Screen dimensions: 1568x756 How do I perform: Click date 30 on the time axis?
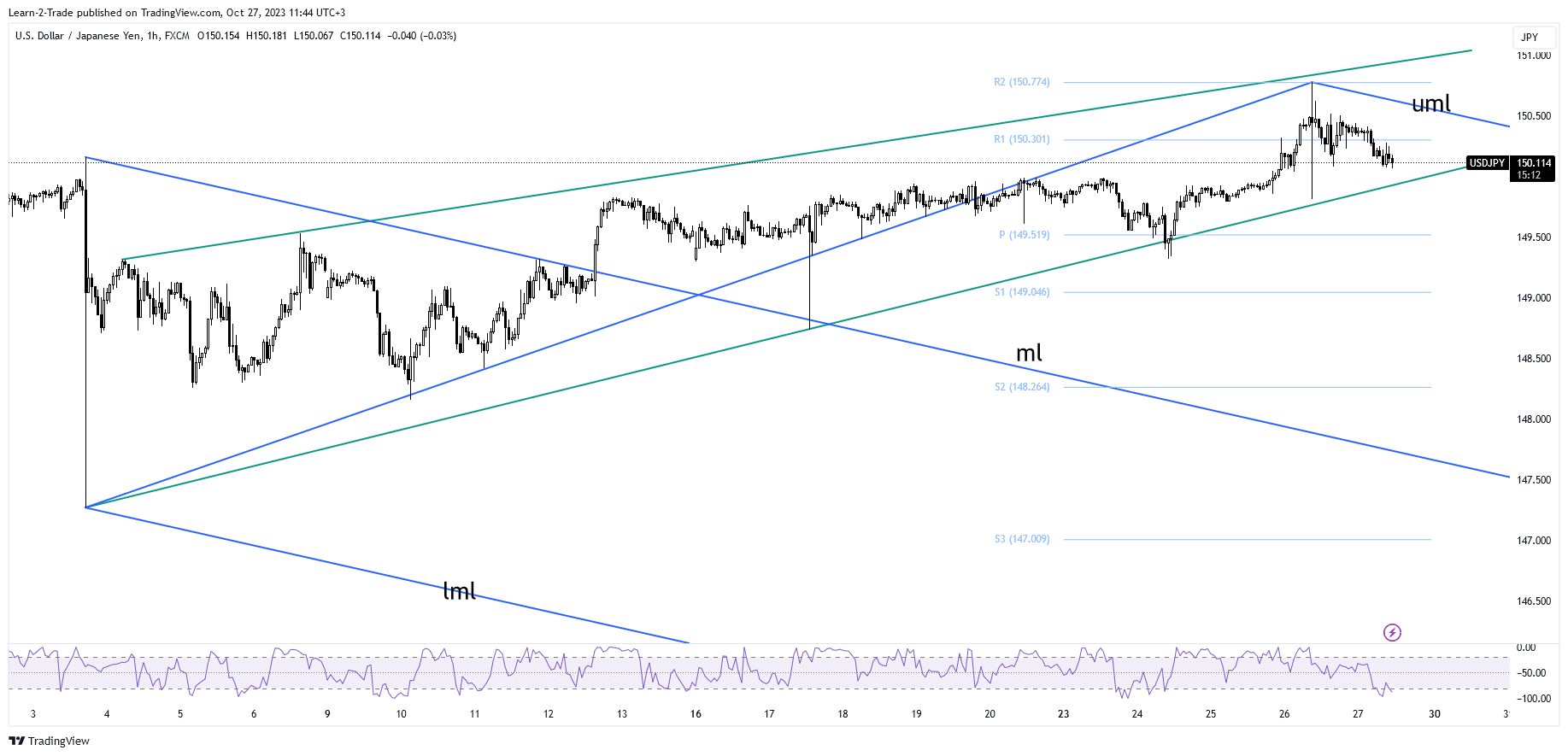[1434, 714]
